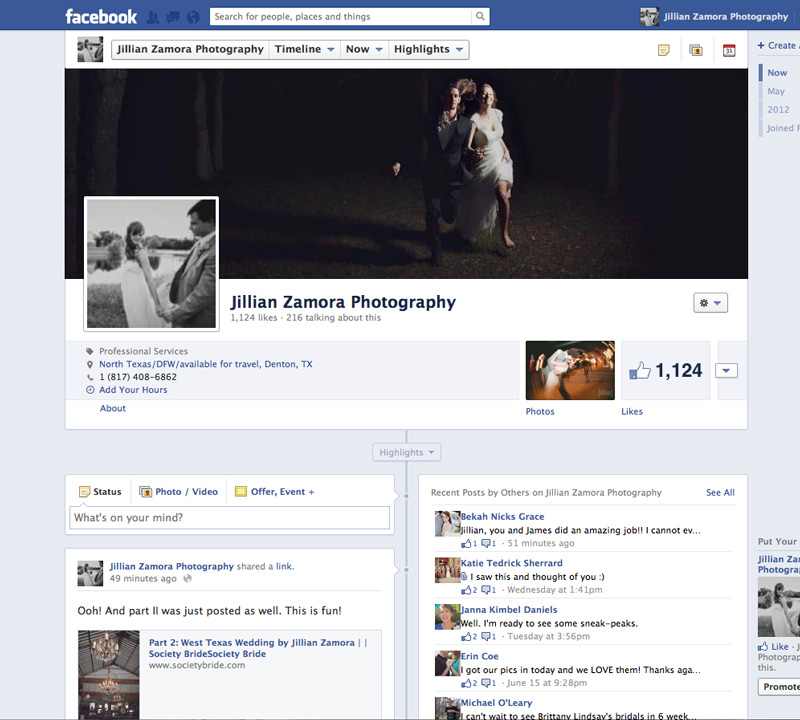Open Michael O'Leary's profile
The width and height of the screenshot is (800, 720).
pos(496,703)
